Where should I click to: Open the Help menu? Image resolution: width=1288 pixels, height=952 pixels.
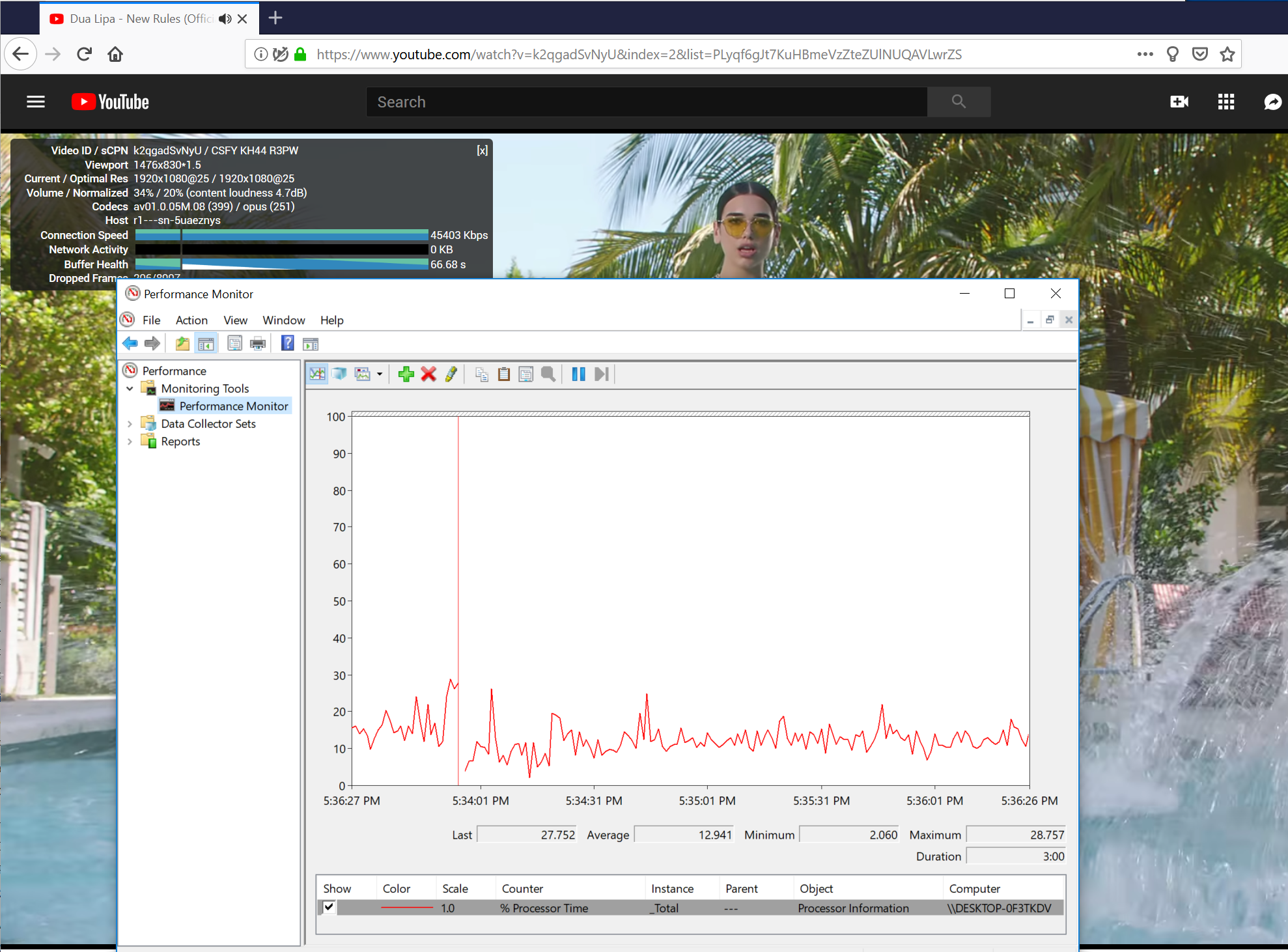click(x=331, y=320)
